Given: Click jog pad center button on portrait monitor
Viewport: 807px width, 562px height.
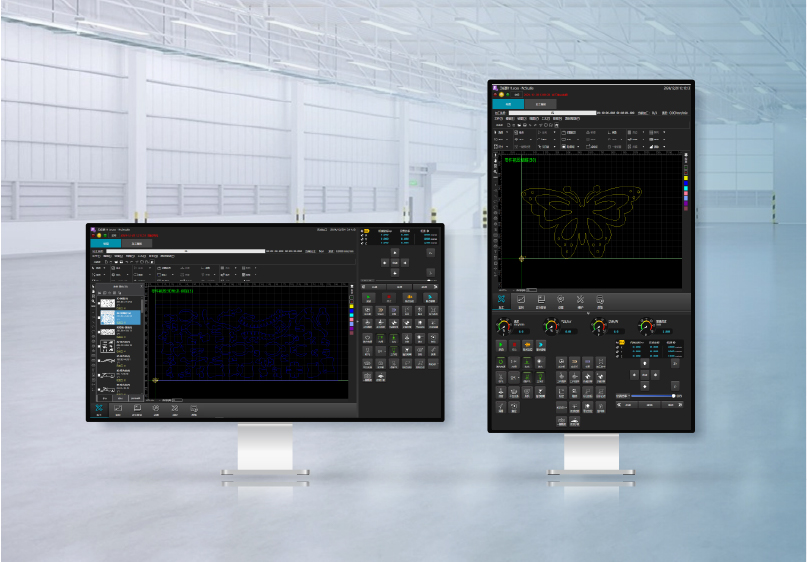Looking at the screenshot, I should (644, 376).
